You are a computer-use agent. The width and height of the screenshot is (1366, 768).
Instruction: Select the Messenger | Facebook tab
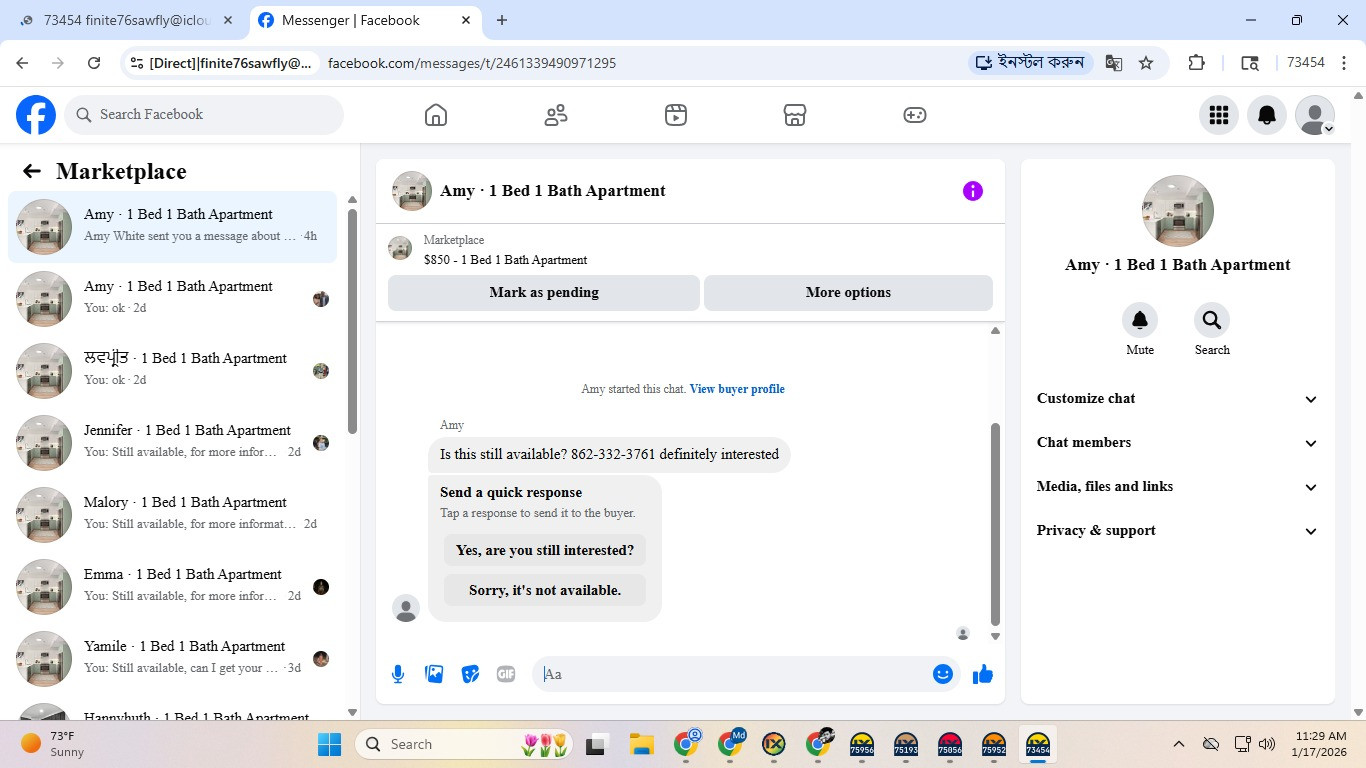click(x=365, y=20)
